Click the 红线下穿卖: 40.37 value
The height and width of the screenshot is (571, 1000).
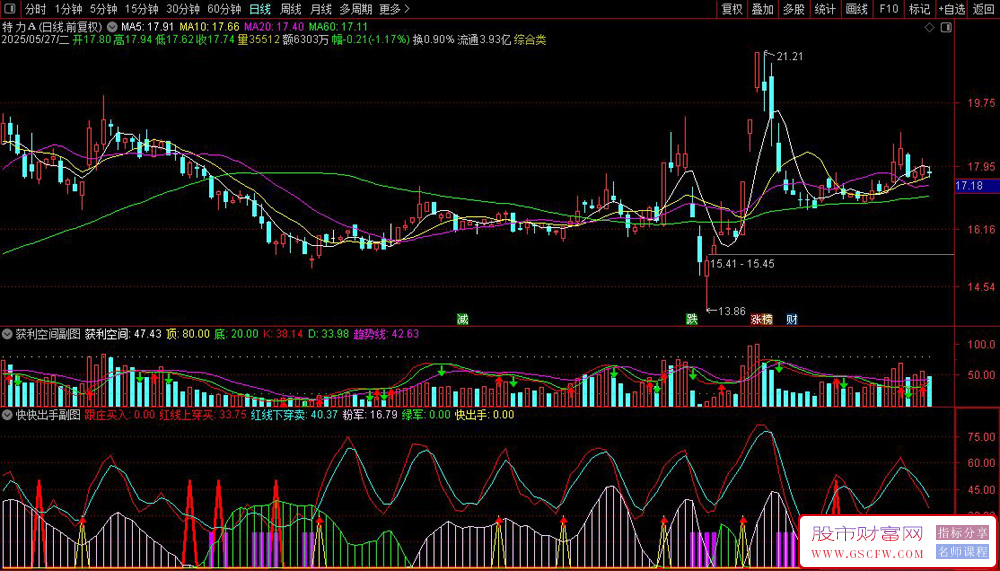(295, 415)
